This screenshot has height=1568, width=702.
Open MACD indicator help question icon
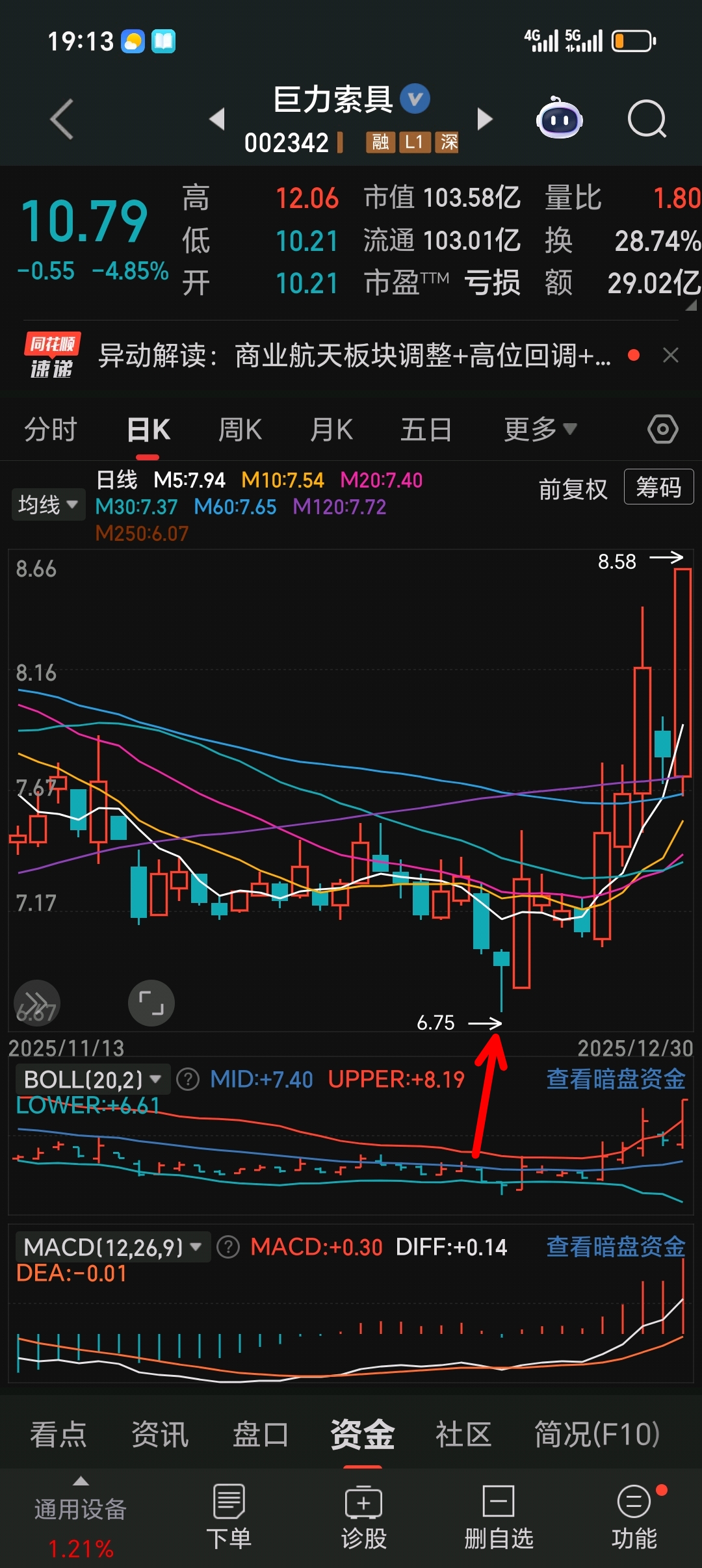(x=228, y=1247)
